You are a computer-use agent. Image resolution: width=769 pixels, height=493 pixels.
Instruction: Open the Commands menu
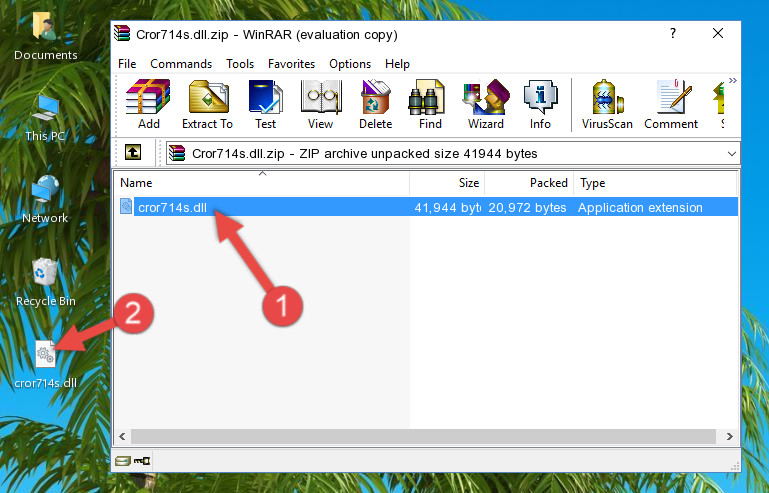pyautogui.click(x=181, y=64)
